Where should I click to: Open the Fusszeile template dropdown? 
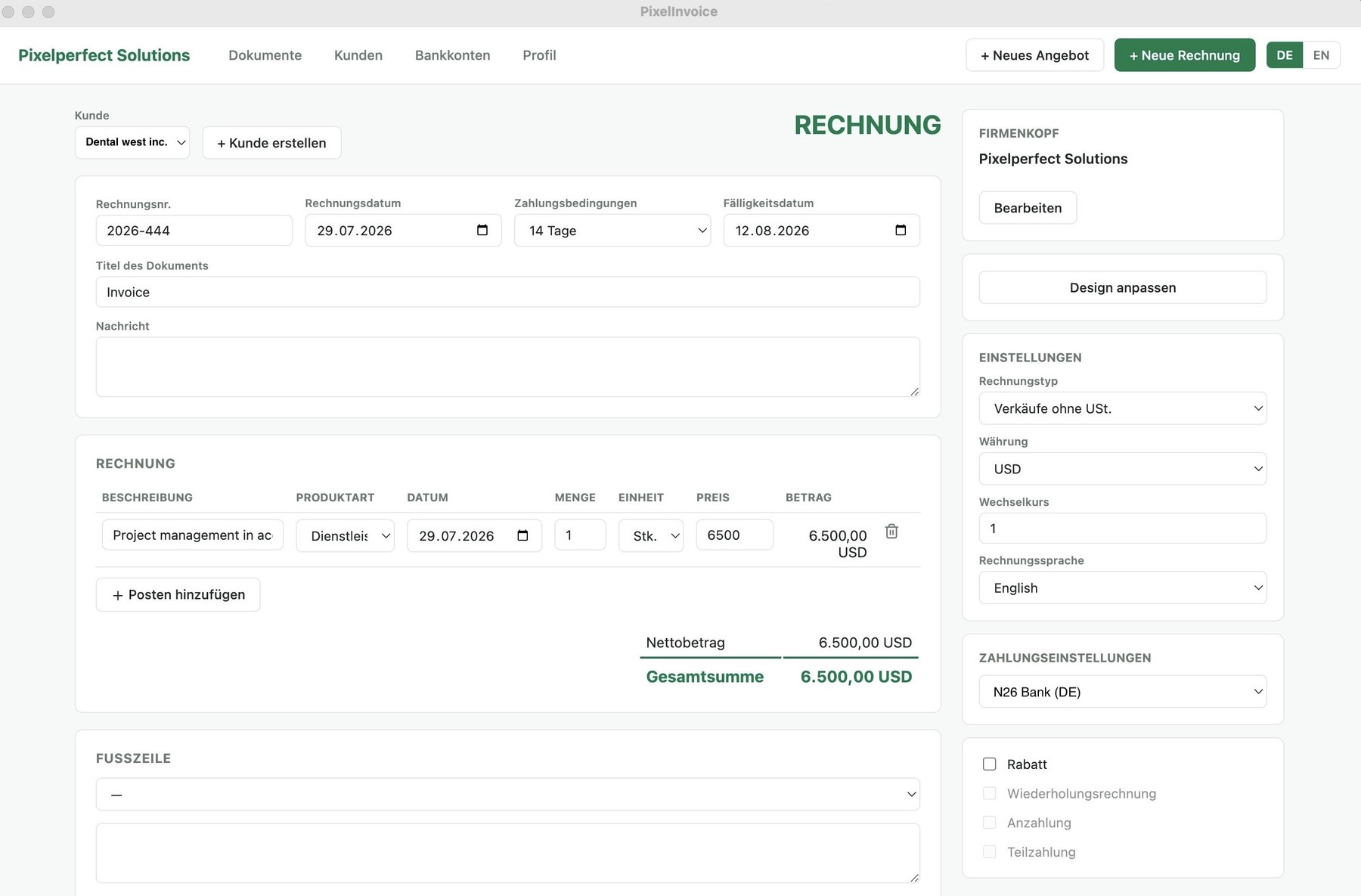tap(508, 794)
